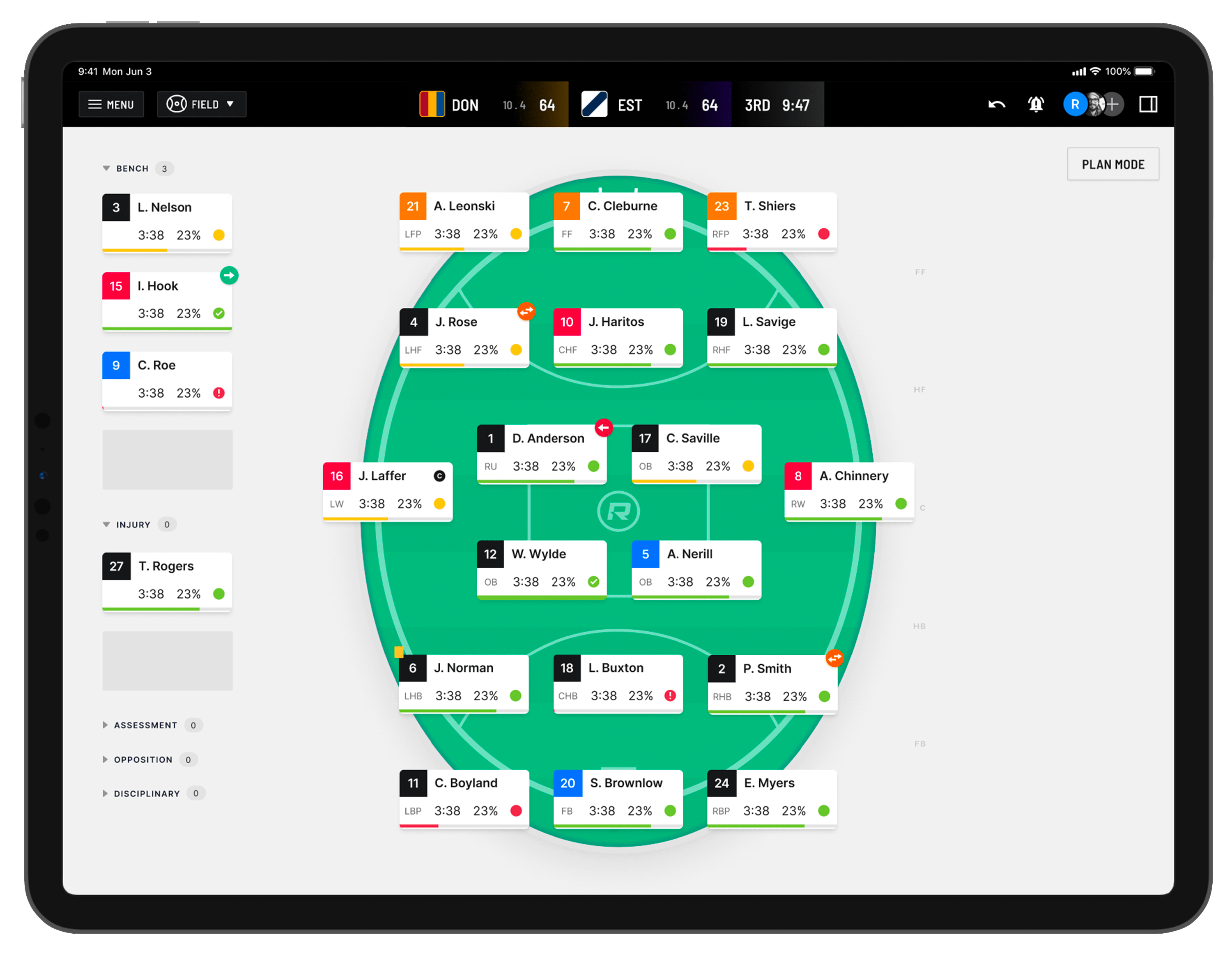Toggle the green check status on W. Wylde
1232x953 pixels.
tap(593, 582)
